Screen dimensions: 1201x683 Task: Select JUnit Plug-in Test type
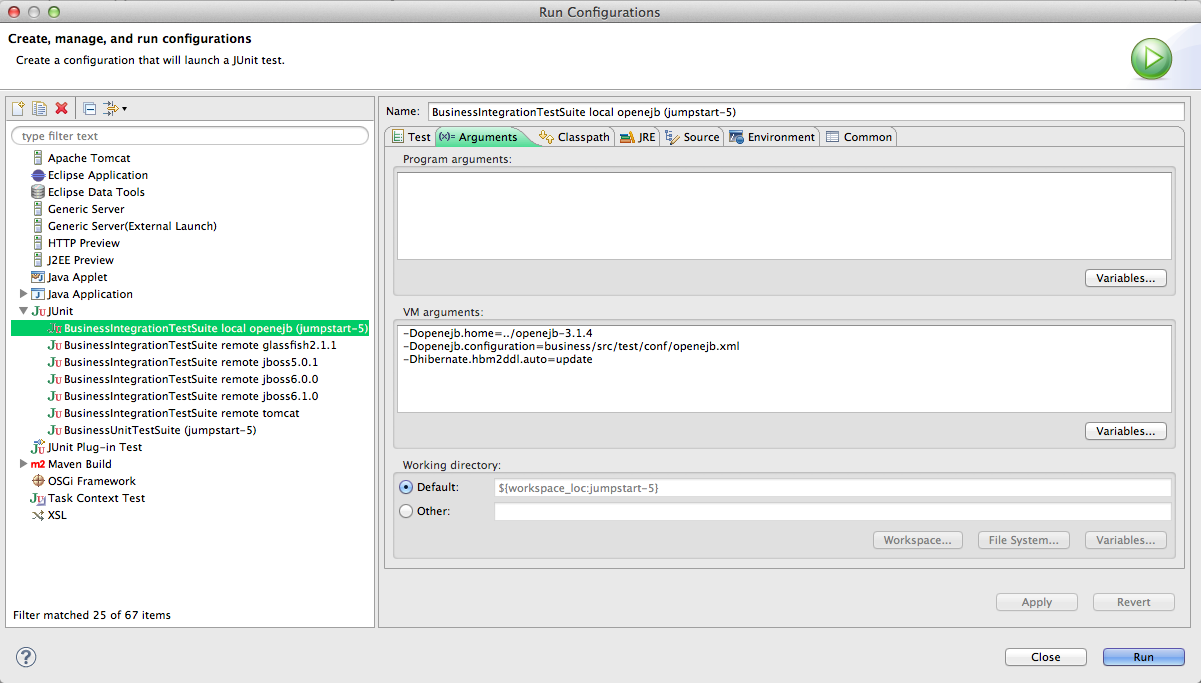pyautogui.click(x=95, y=447)
